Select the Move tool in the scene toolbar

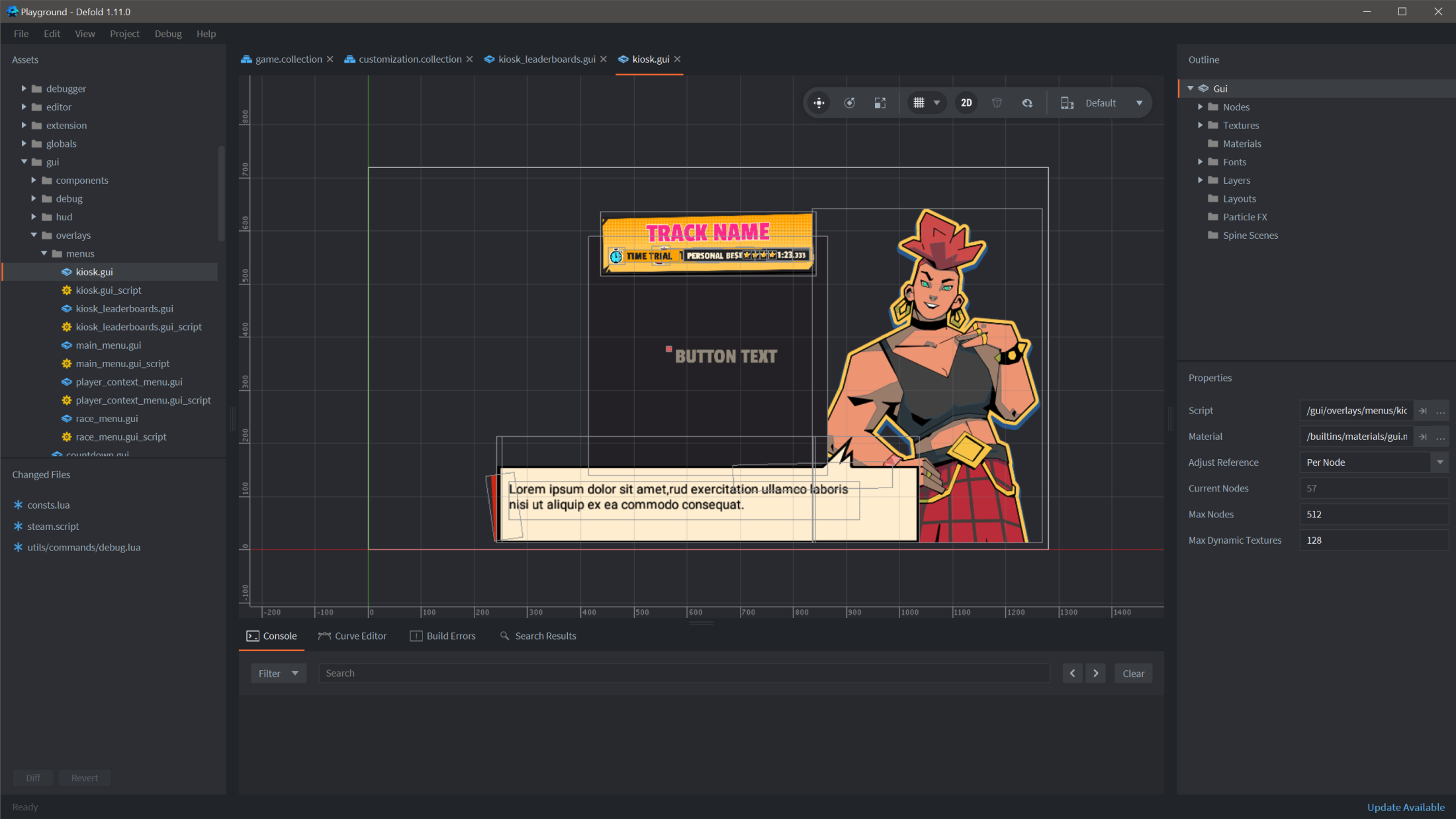click(819, 103)
